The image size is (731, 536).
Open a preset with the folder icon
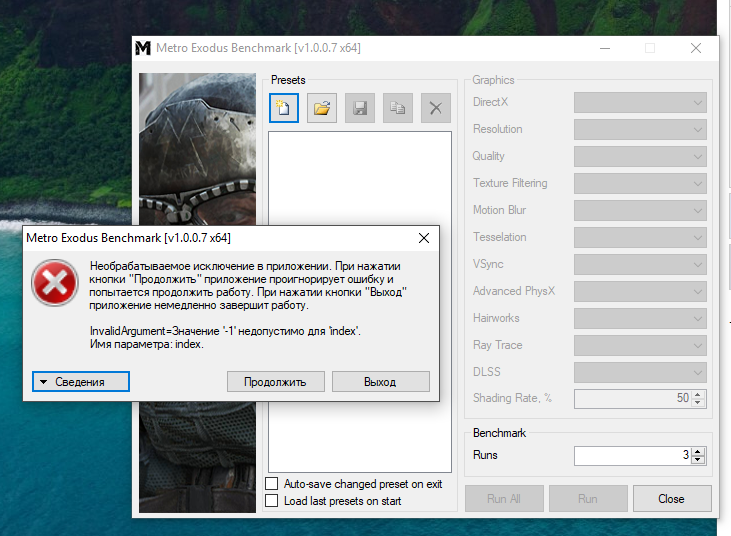pos(322,108)
